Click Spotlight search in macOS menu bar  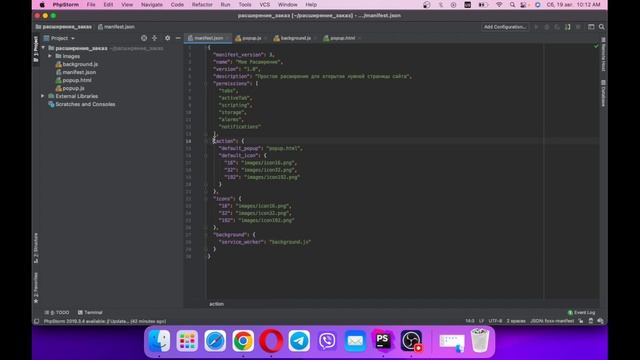pyautogui.click(x=512, y=5)
